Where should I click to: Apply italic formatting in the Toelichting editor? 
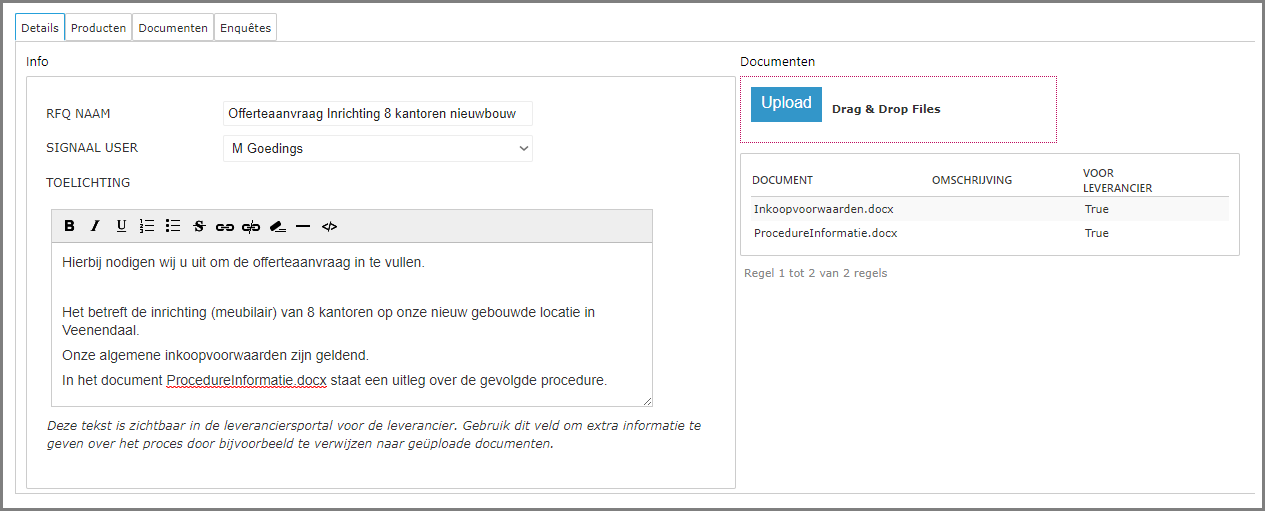click(95, 226)
